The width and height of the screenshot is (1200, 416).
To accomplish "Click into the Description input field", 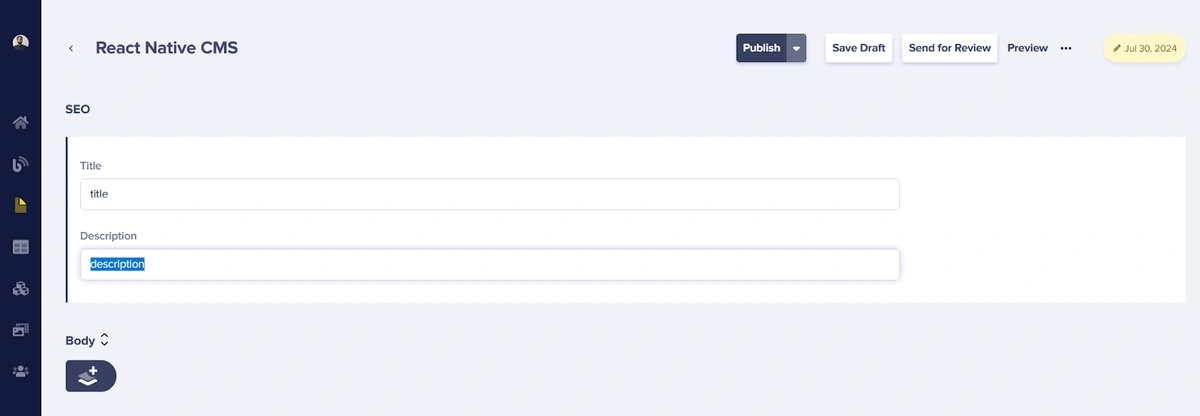I will (x=490, y=264).
